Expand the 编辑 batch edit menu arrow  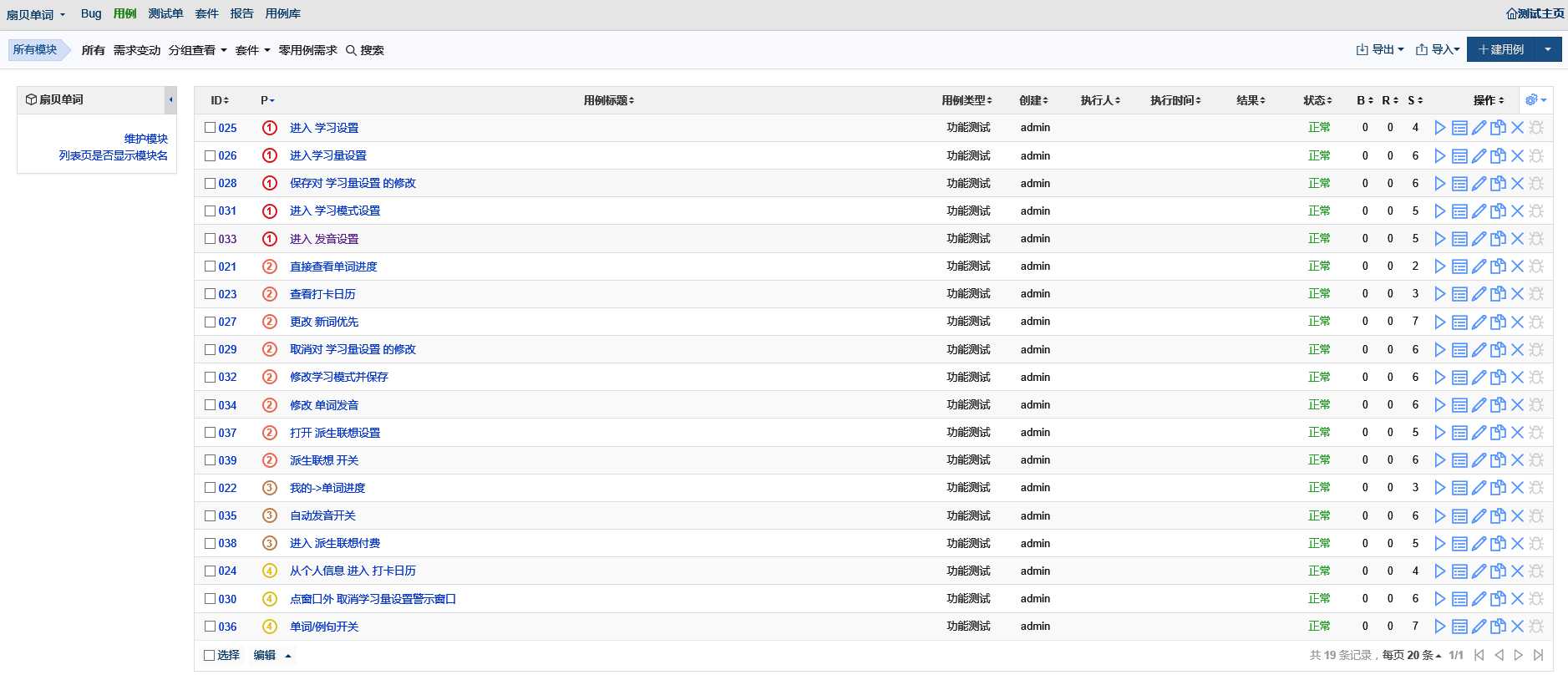coord(288,656)
